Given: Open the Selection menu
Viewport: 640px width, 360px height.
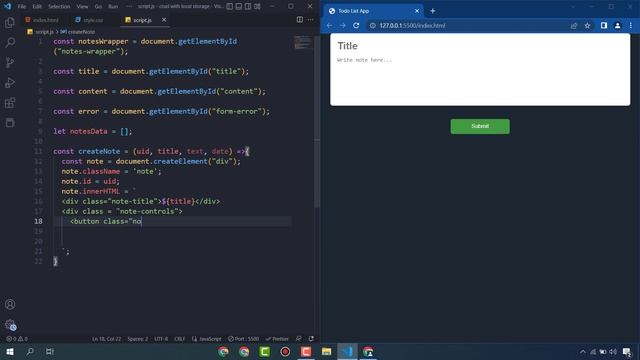Looking at the screenshot, I should pyautogui.click(x=59, y=7).
